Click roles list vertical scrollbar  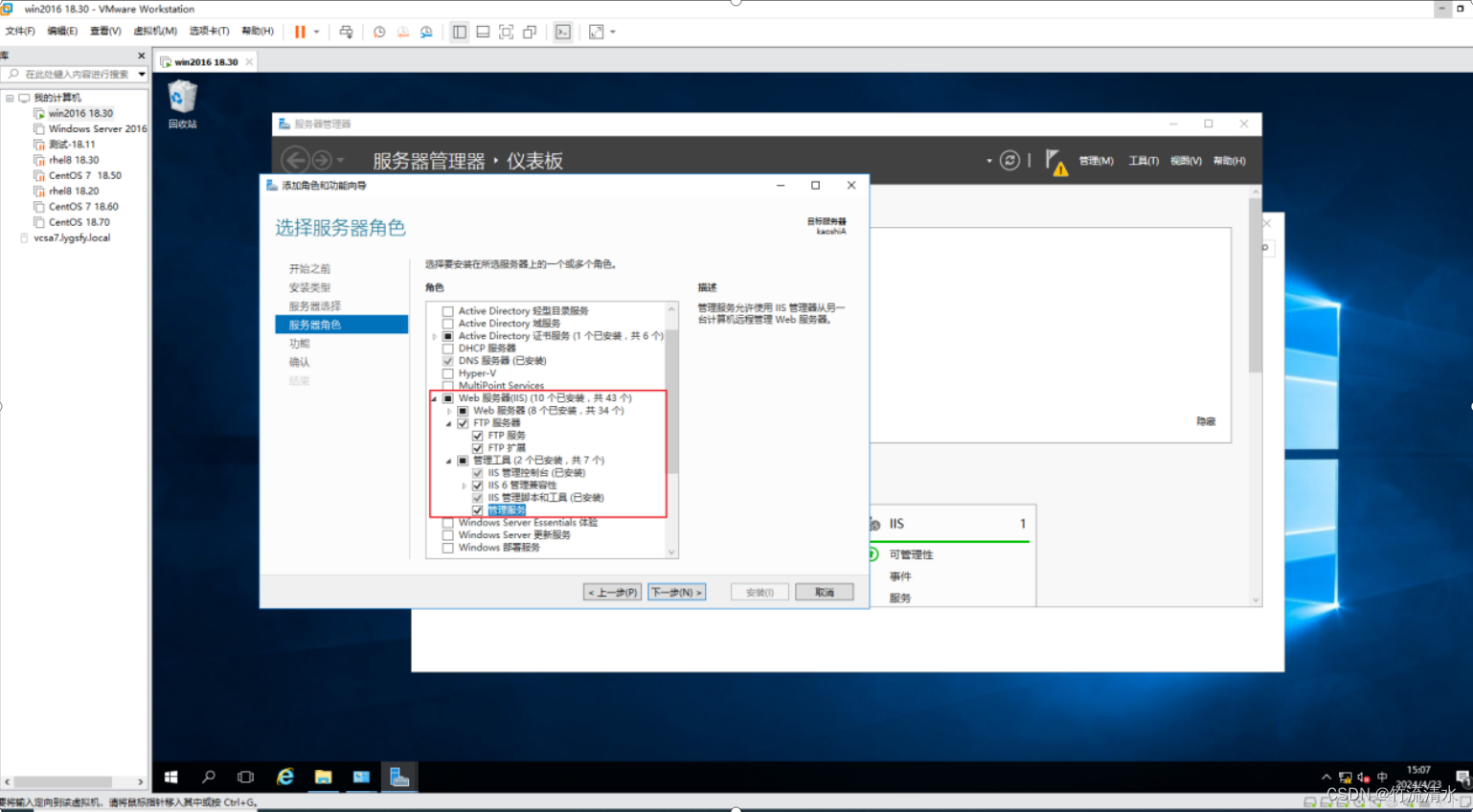click(x=671, y=402)
